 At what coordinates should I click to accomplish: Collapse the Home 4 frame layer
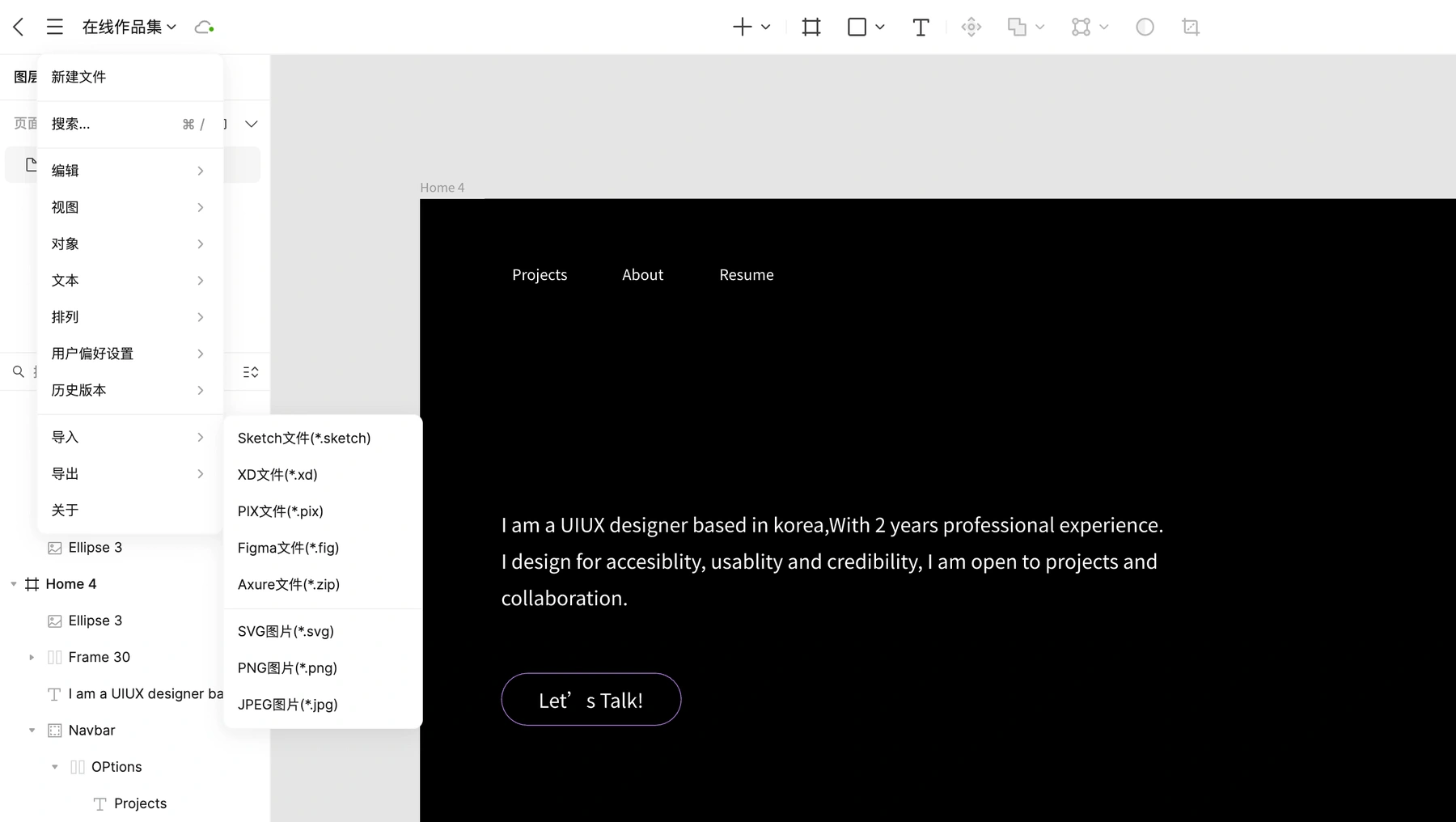point(13,584)
